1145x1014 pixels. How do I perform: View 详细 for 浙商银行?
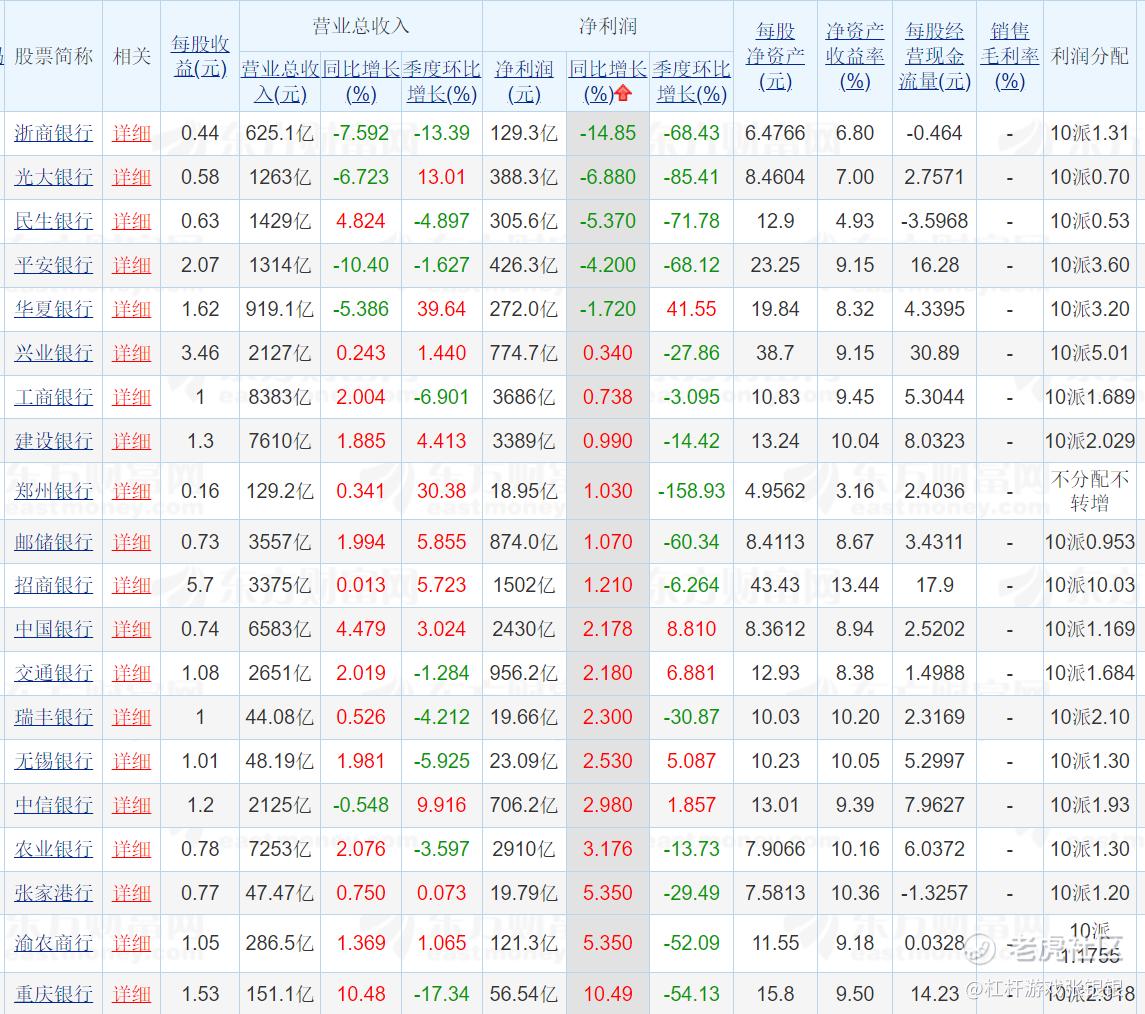click(x=131, y=133)
